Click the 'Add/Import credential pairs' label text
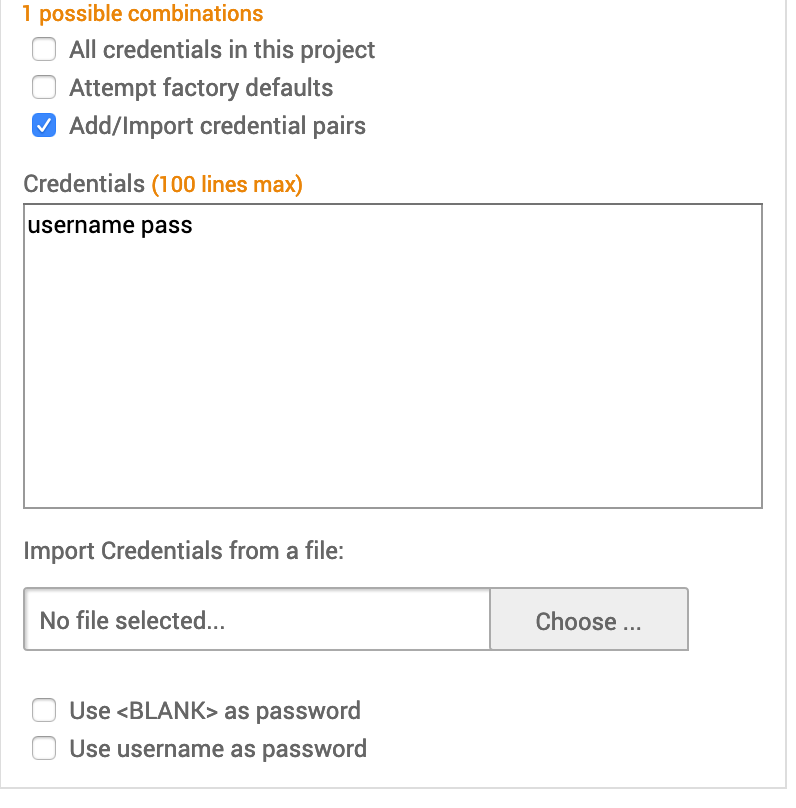Screen dimensions: 796x808 coord(217,126)
